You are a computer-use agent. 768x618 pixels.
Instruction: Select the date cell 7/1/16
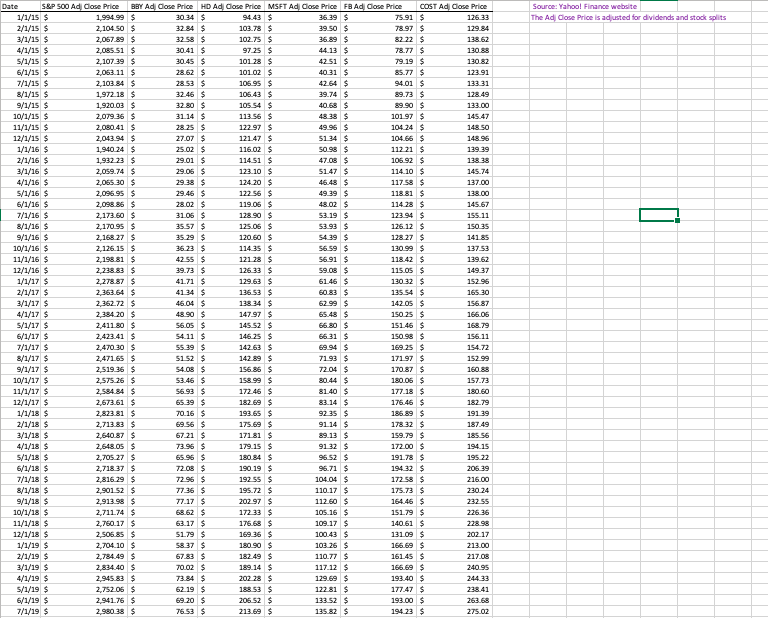click(21, 215)
